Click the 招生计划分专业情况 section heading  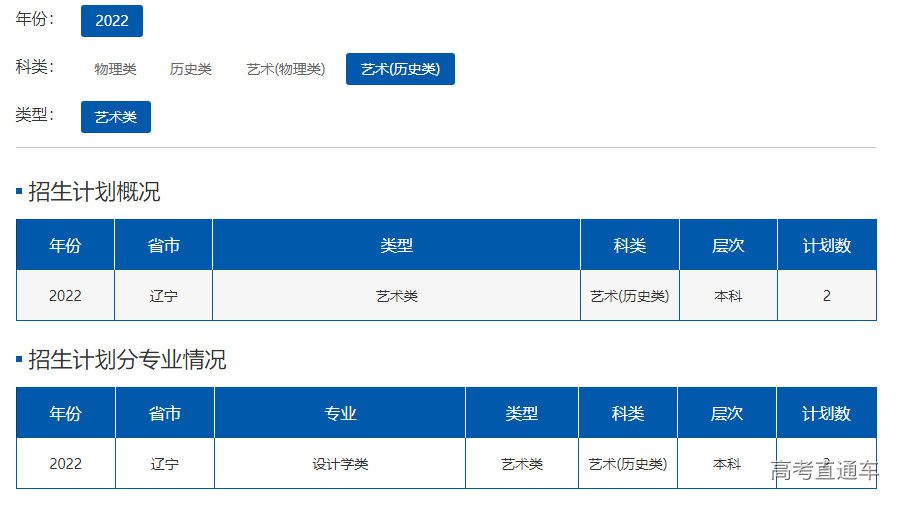click(127, 360)
